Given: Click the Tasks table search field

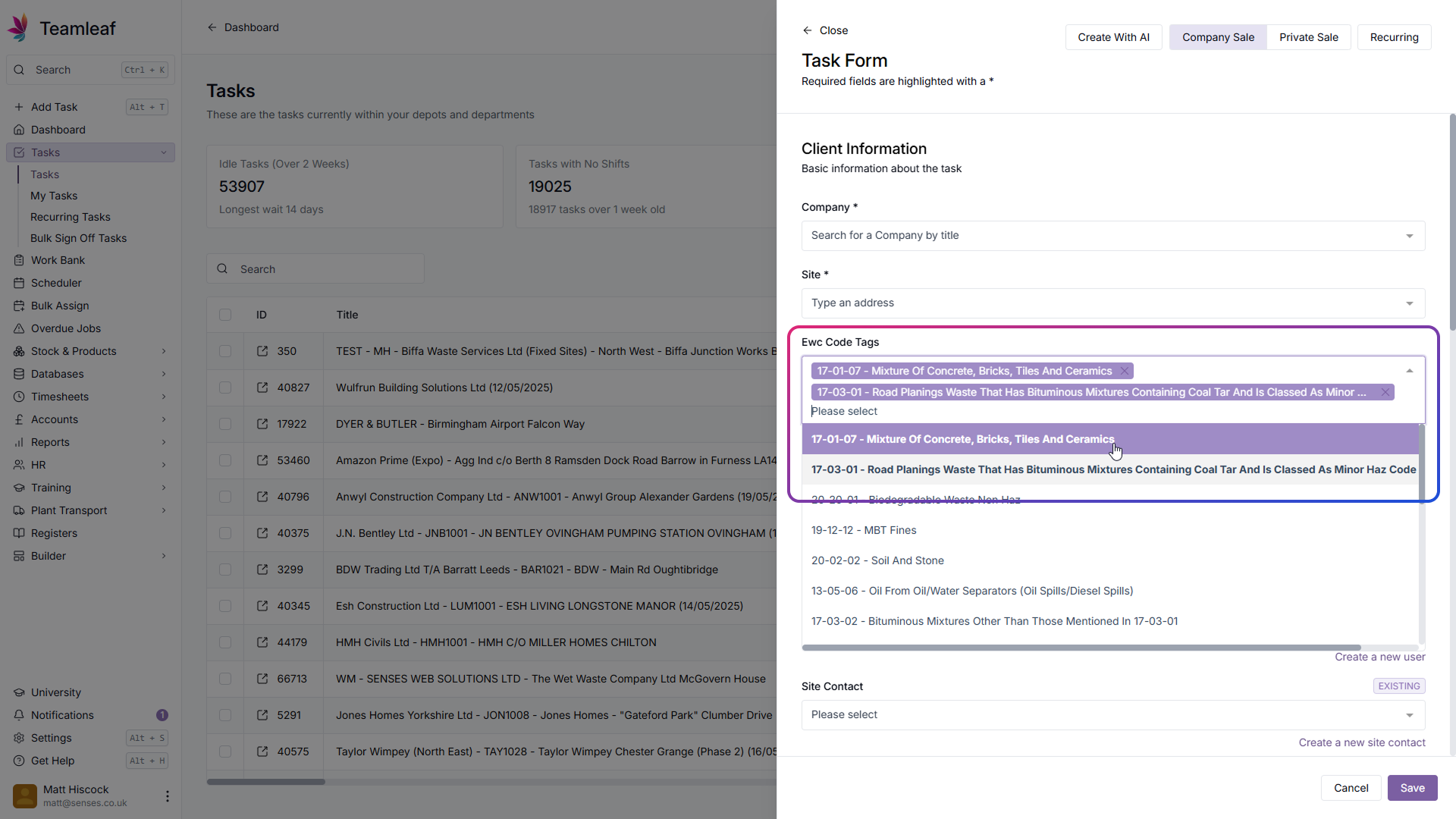Looking at the screenshot, I should click(326, 269).
